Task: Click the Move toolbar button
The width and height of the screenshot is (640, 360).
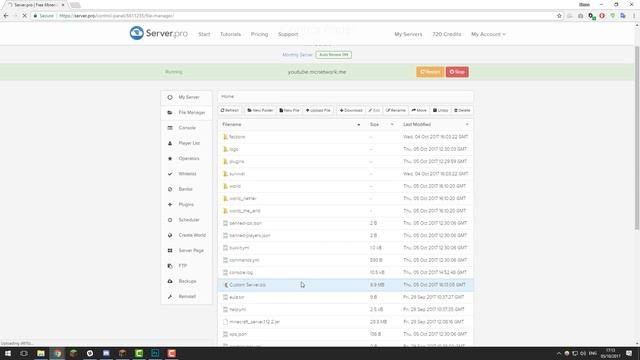Action: pos(419,110)
